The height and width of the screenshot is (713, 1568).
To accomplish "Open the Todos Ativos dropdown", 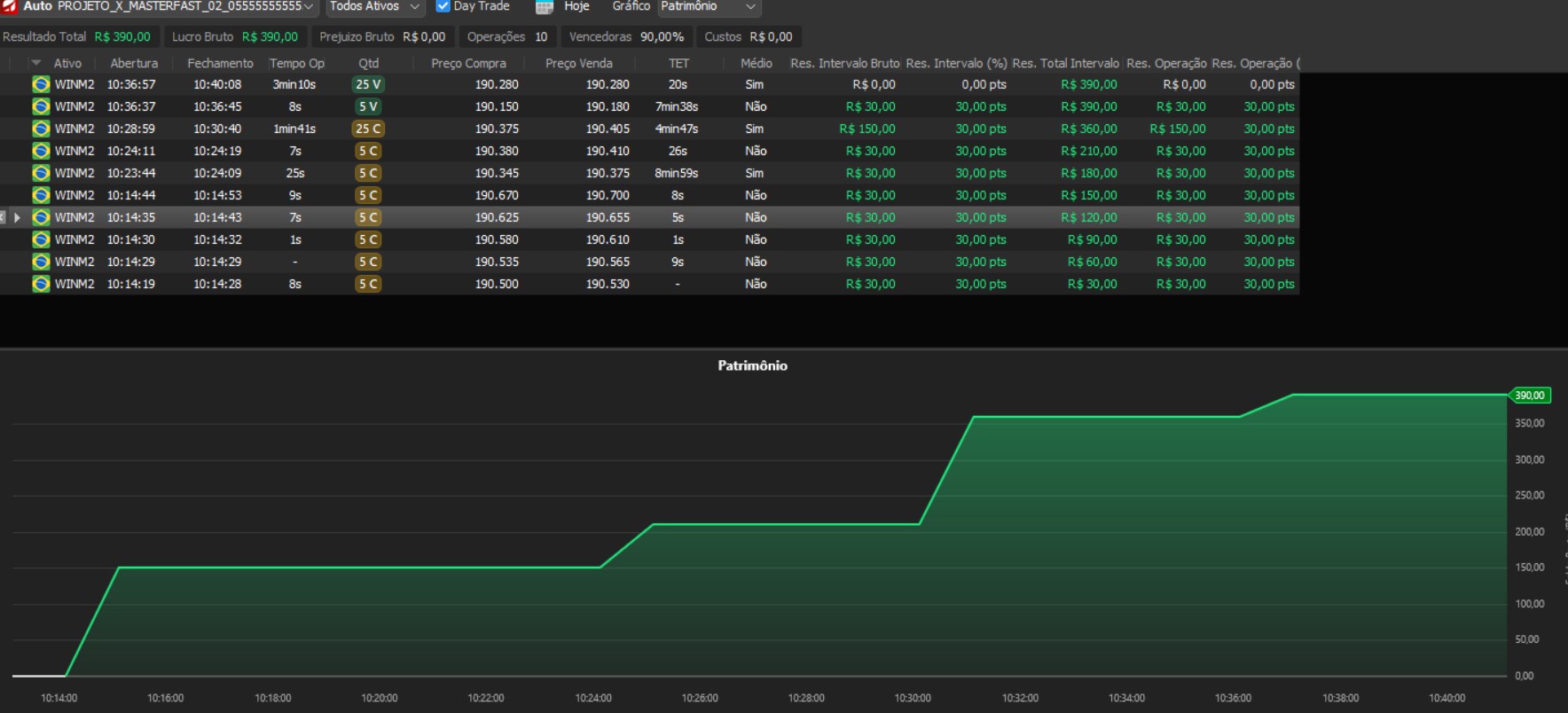I will 374,6.
